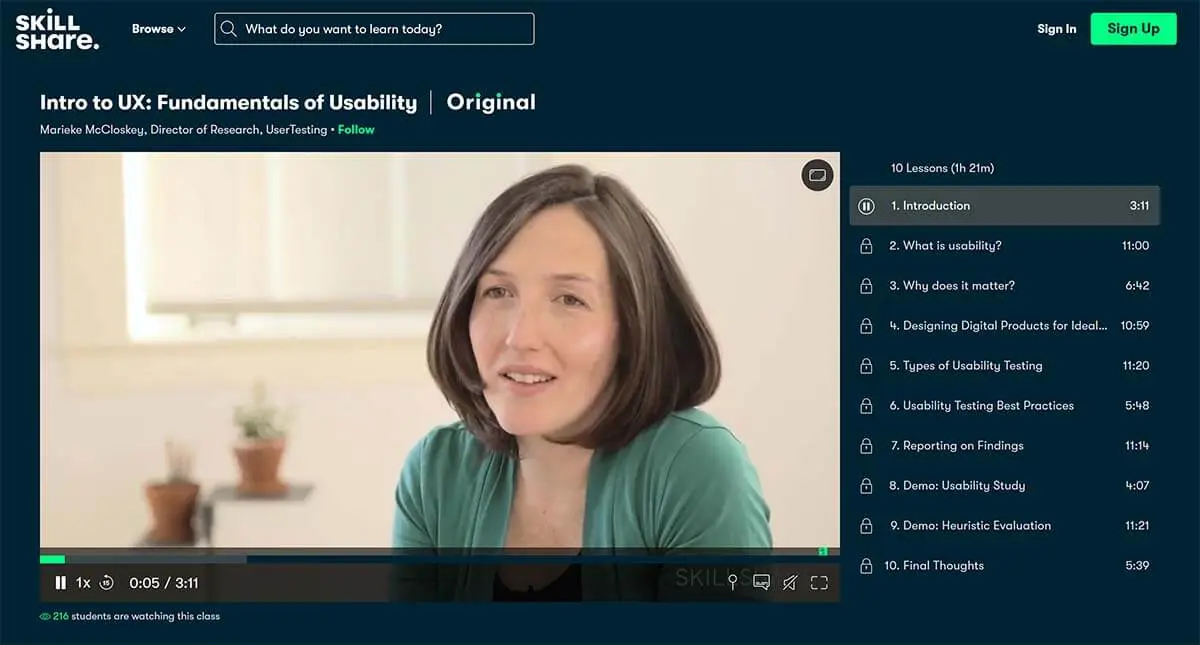Click lock icon beside Demo: Heuristic Evaluation
Screen dimensions: 1200x645
coord(867,526)
